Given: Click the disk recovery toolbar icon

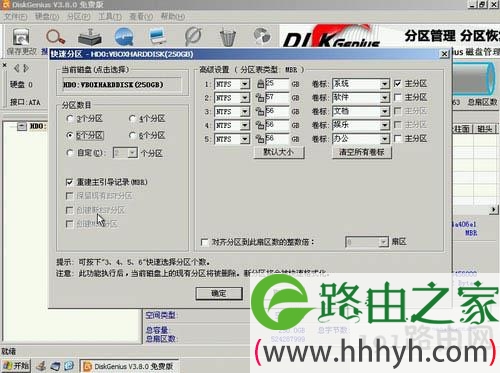Looking at the screenshot, I should pos(90,37).
